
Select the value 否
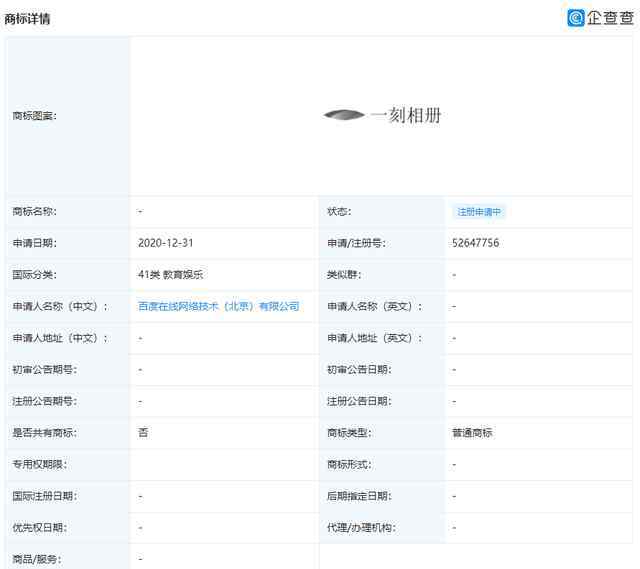[x=143, y=432]
